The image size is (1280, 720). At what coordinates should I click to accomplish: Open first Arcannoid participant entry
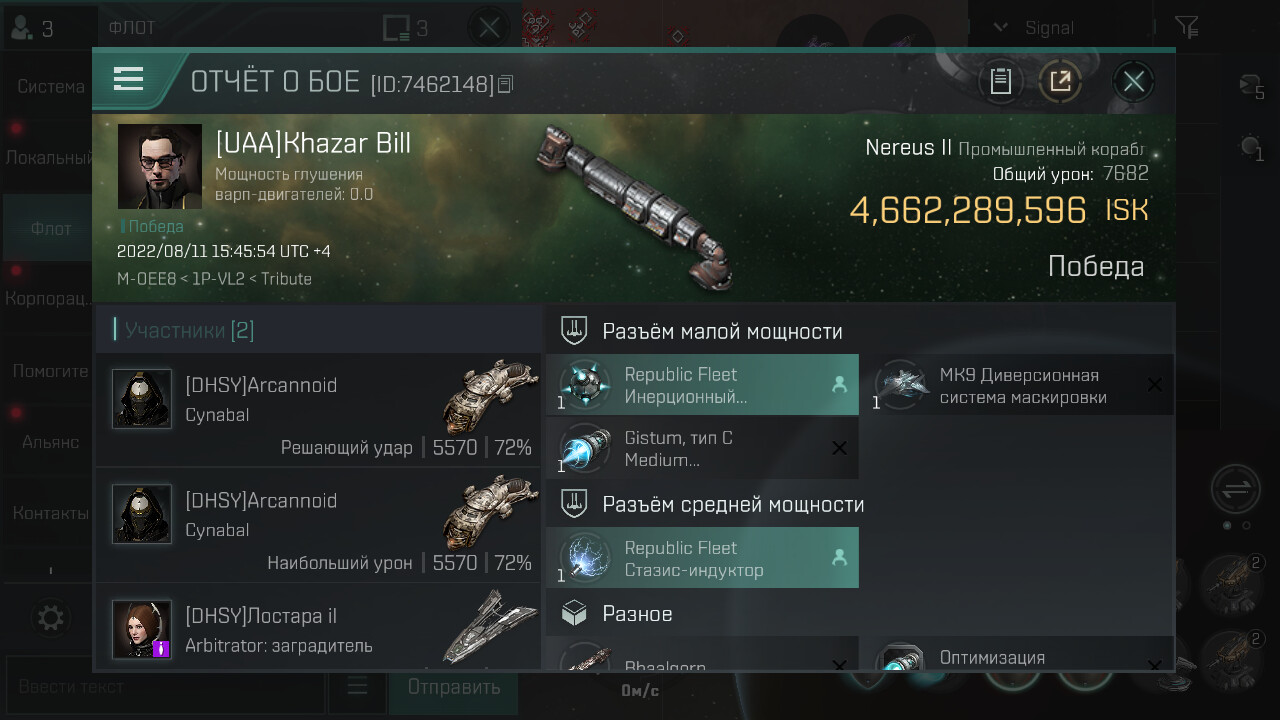tap(318, 410)
